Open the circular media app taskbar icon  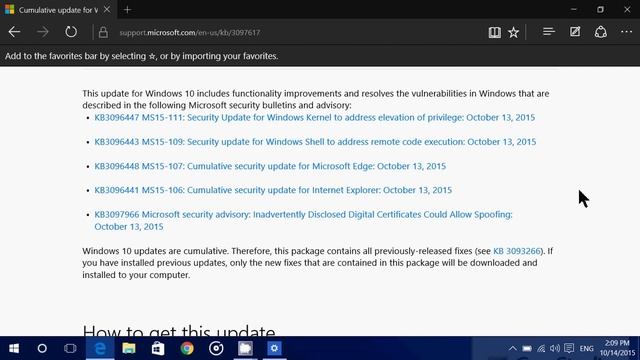[216, 348]
